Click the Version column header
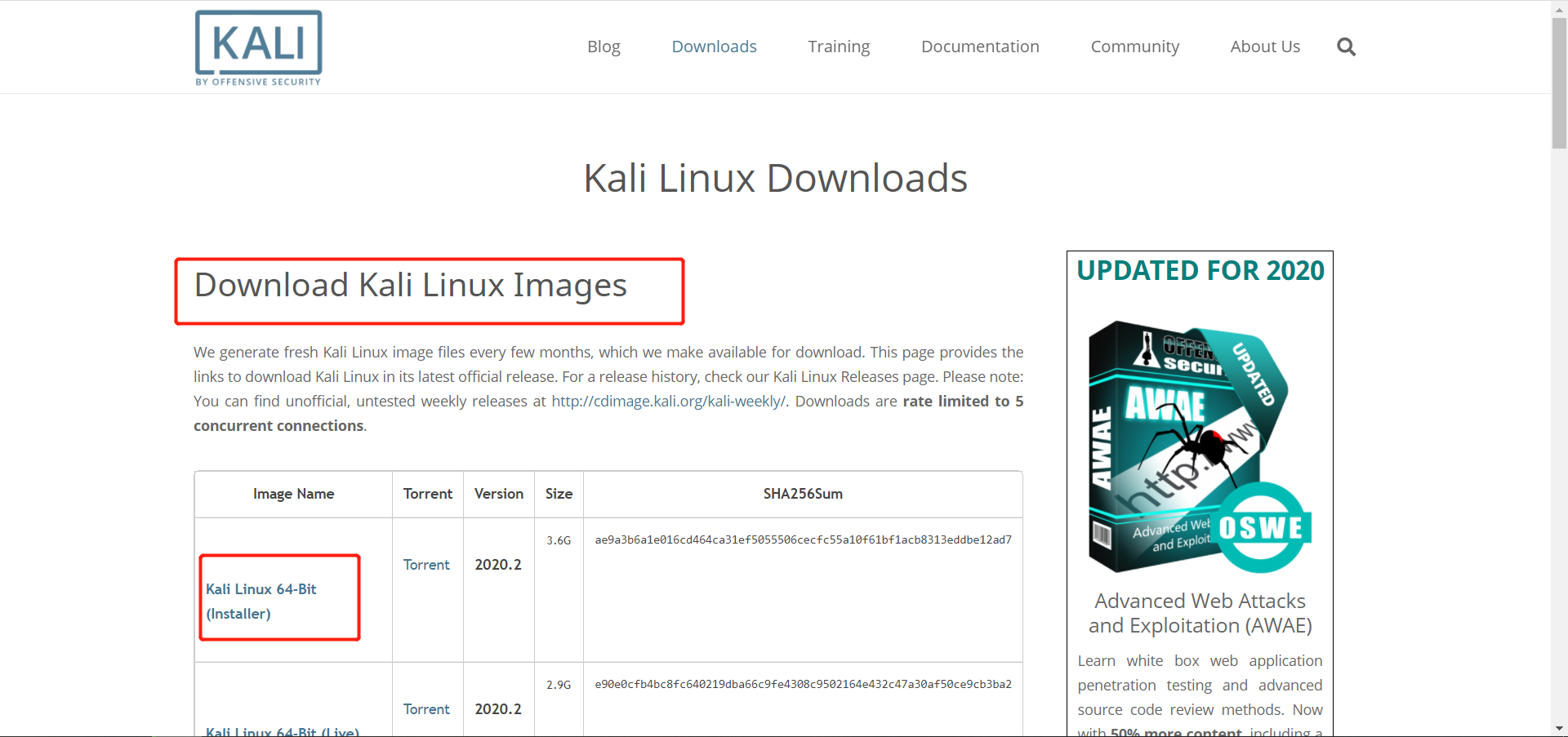The height and width of the screenshot is (737, 1568). click(x=499, y=494)
